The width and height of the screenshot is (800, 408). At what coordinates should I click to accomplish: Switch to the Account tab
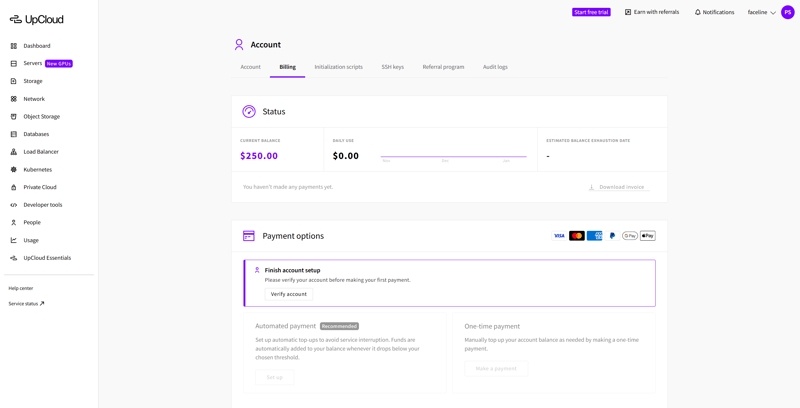251,67
